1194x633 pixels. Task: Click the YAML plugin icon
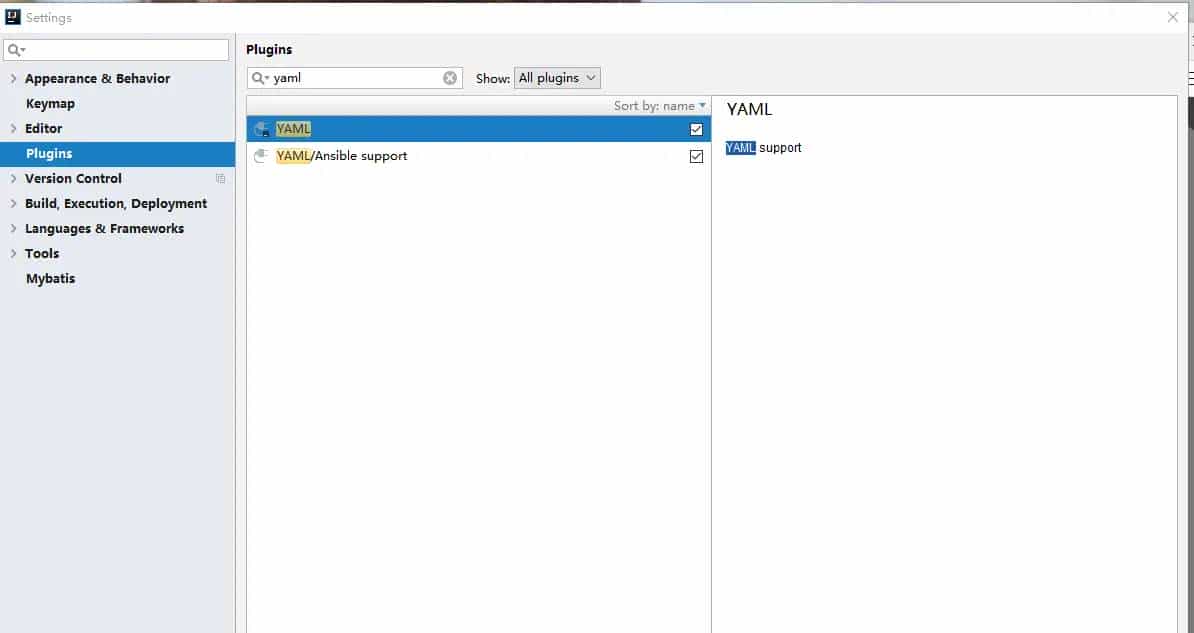click(x=261, y=129)
